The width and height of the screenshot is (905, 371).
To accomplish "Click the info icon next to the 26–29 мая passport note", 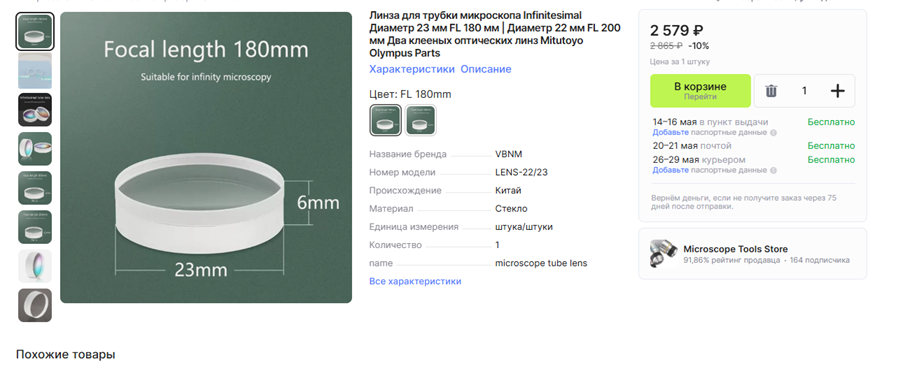I will click(x=773, y=170).
